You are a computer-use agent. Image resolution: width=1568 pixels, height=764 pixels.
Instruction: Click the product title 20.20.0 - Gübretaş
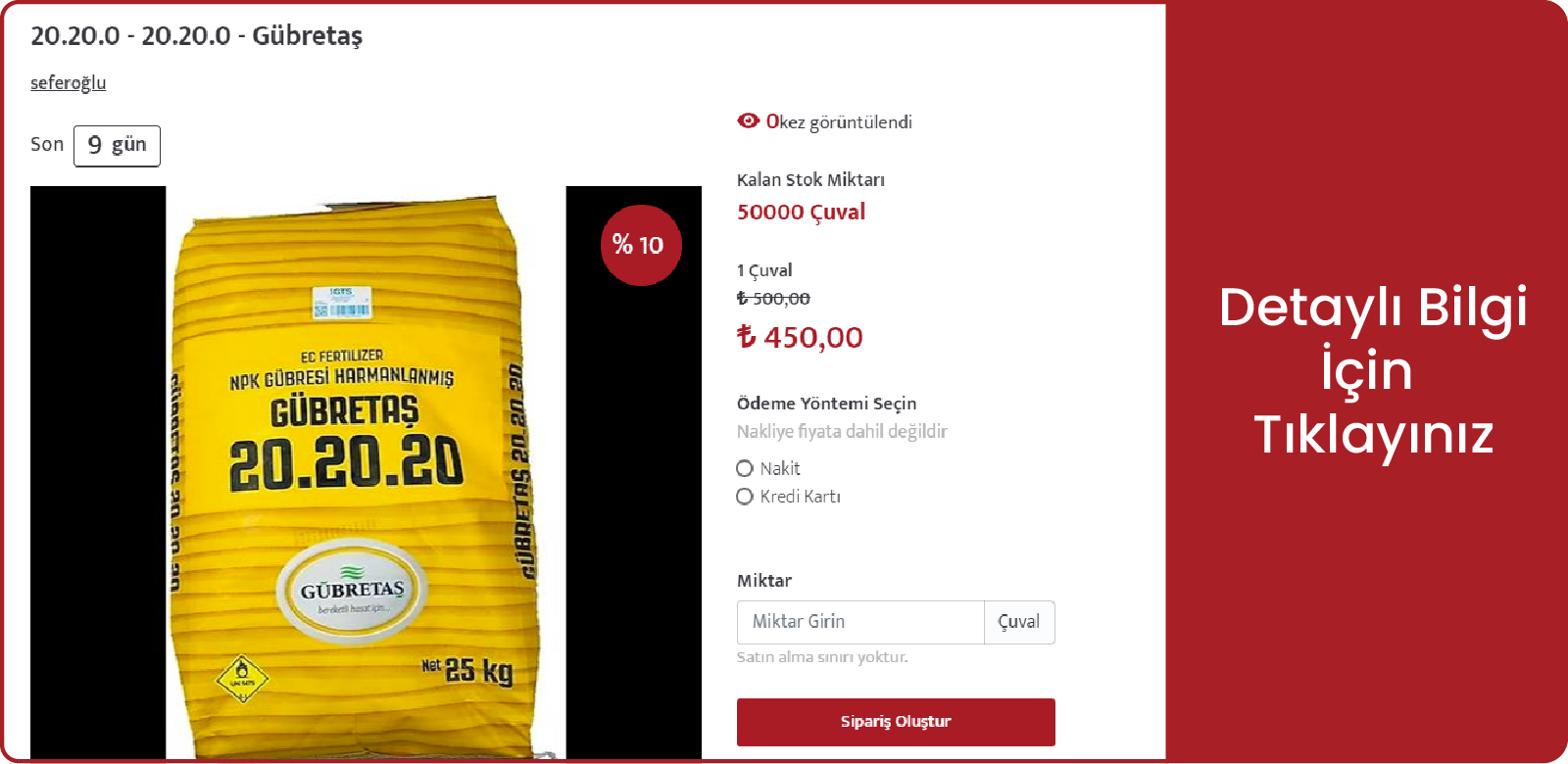pos(196,36)
